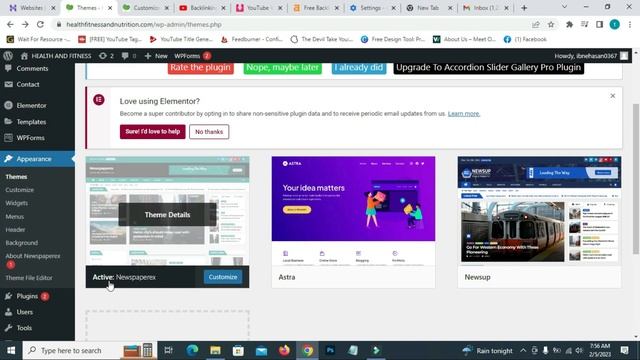Click Rate the plugin button
This screenshot has height=360, width=640.
tap(200, 68)
